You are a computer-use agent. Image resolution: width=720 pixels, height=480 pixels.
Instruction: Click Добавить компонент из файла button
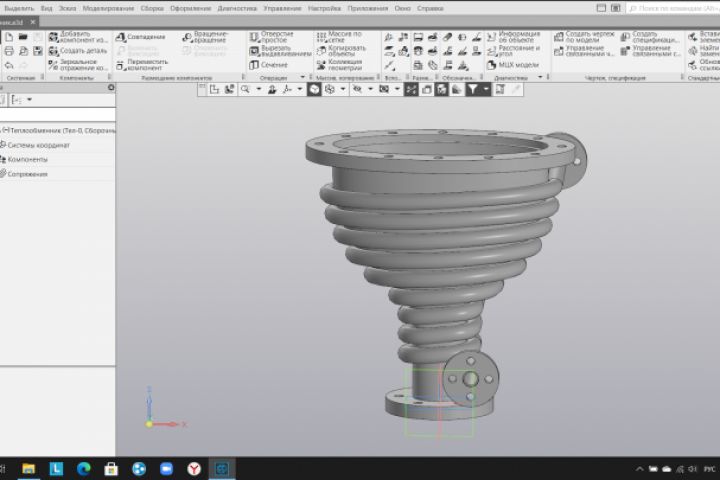point(78,37)
